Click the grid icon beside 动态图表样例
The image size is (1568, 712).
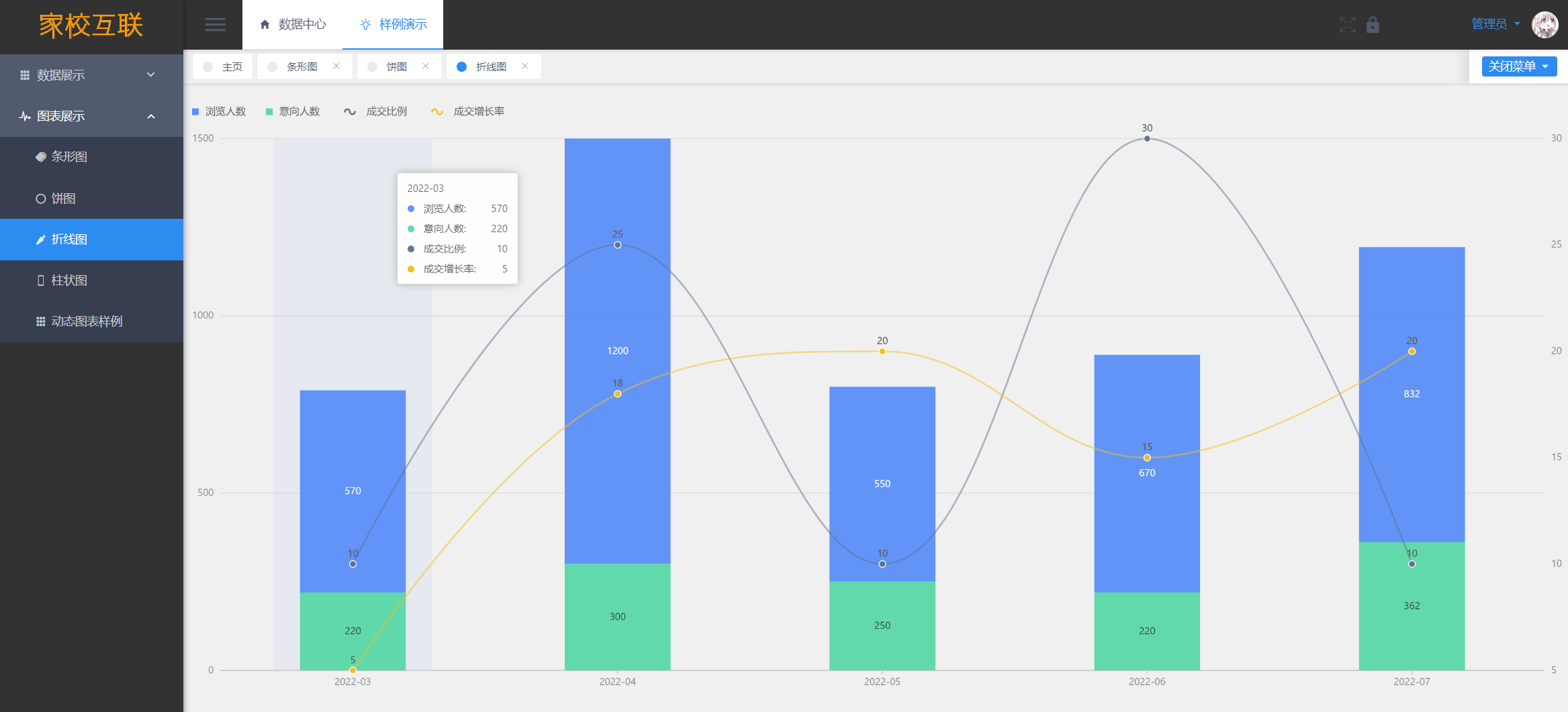41,321
